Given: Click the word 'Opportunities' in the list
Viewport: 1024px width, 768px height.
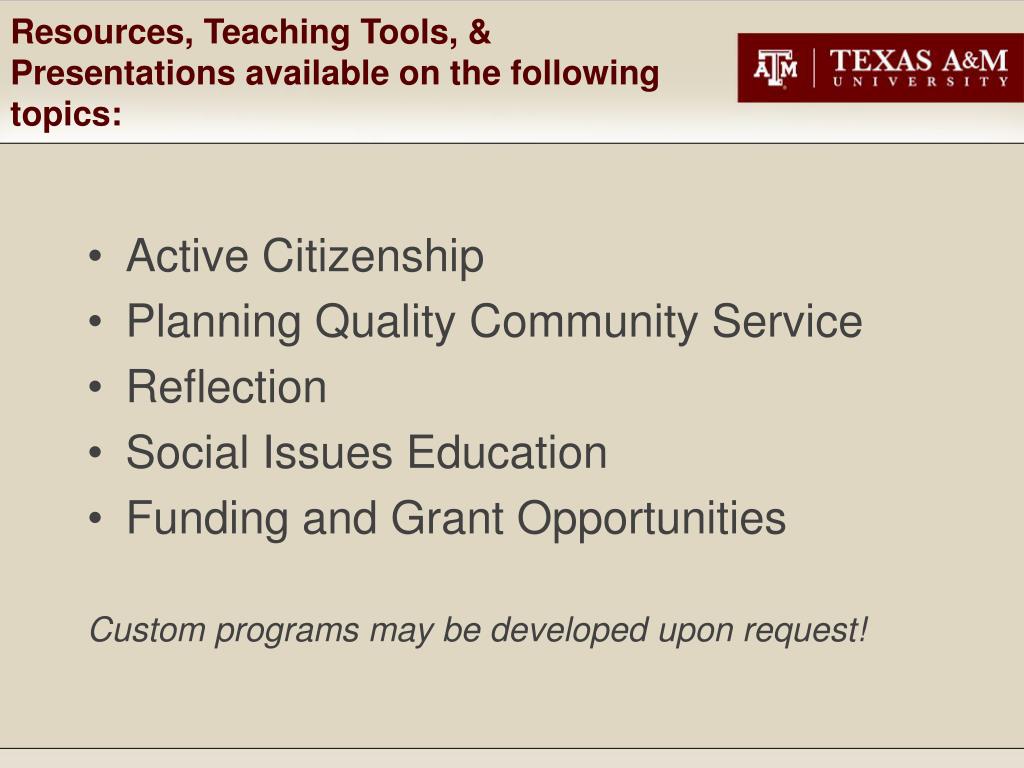Looking at the screenshot, I should (x=652, y=520).
